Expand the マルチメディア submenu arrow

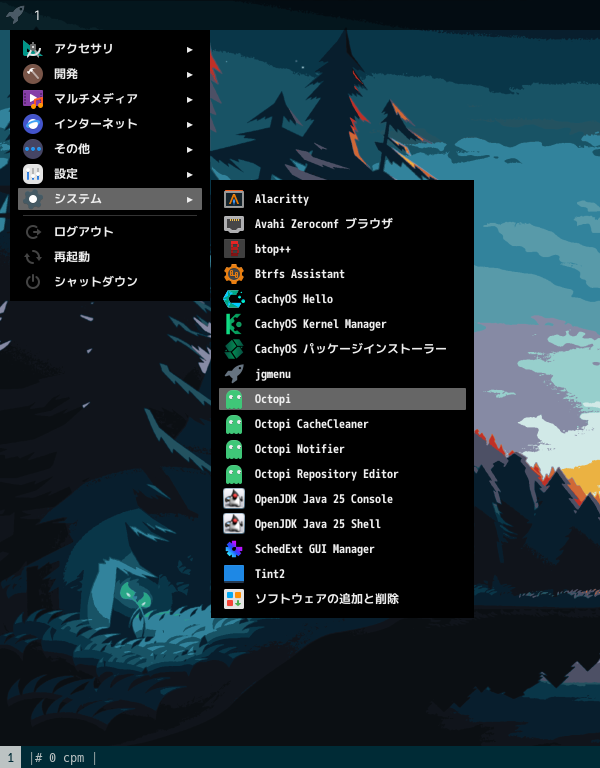(x=190, y=99)
